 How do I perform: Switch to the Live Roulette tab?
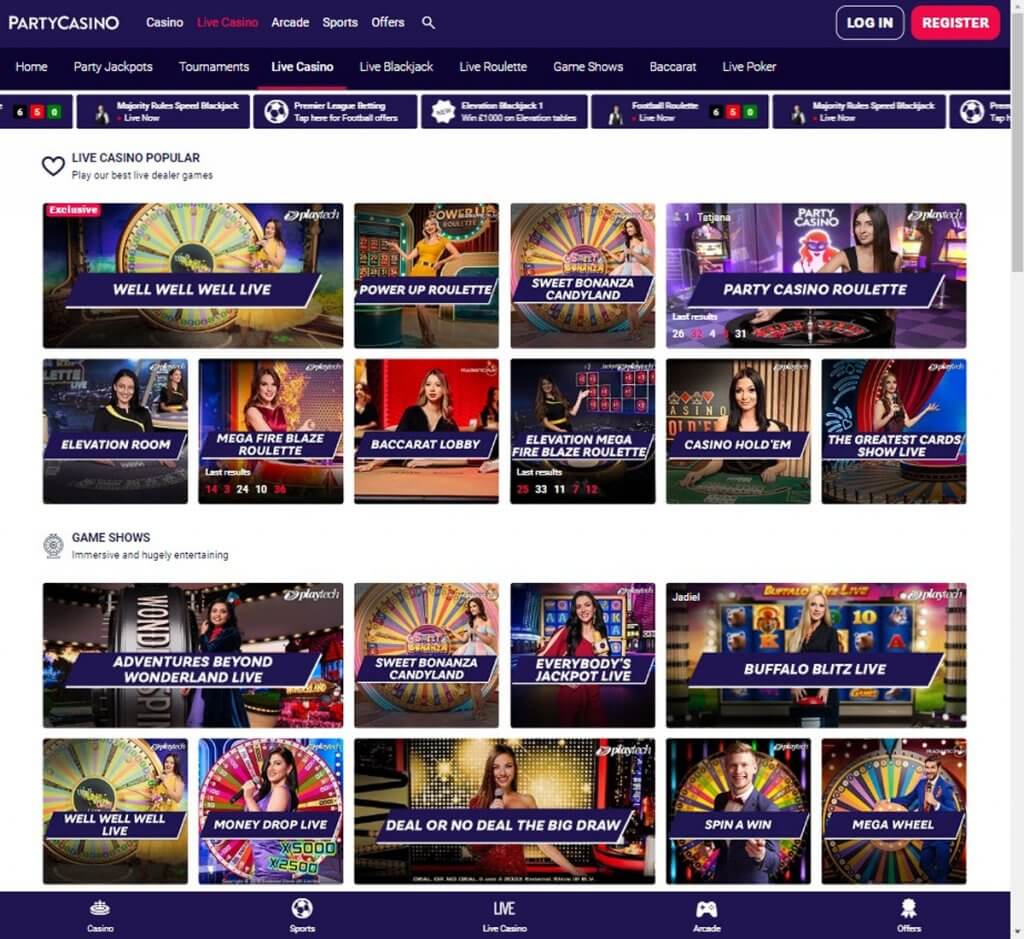tap(493, 67)
